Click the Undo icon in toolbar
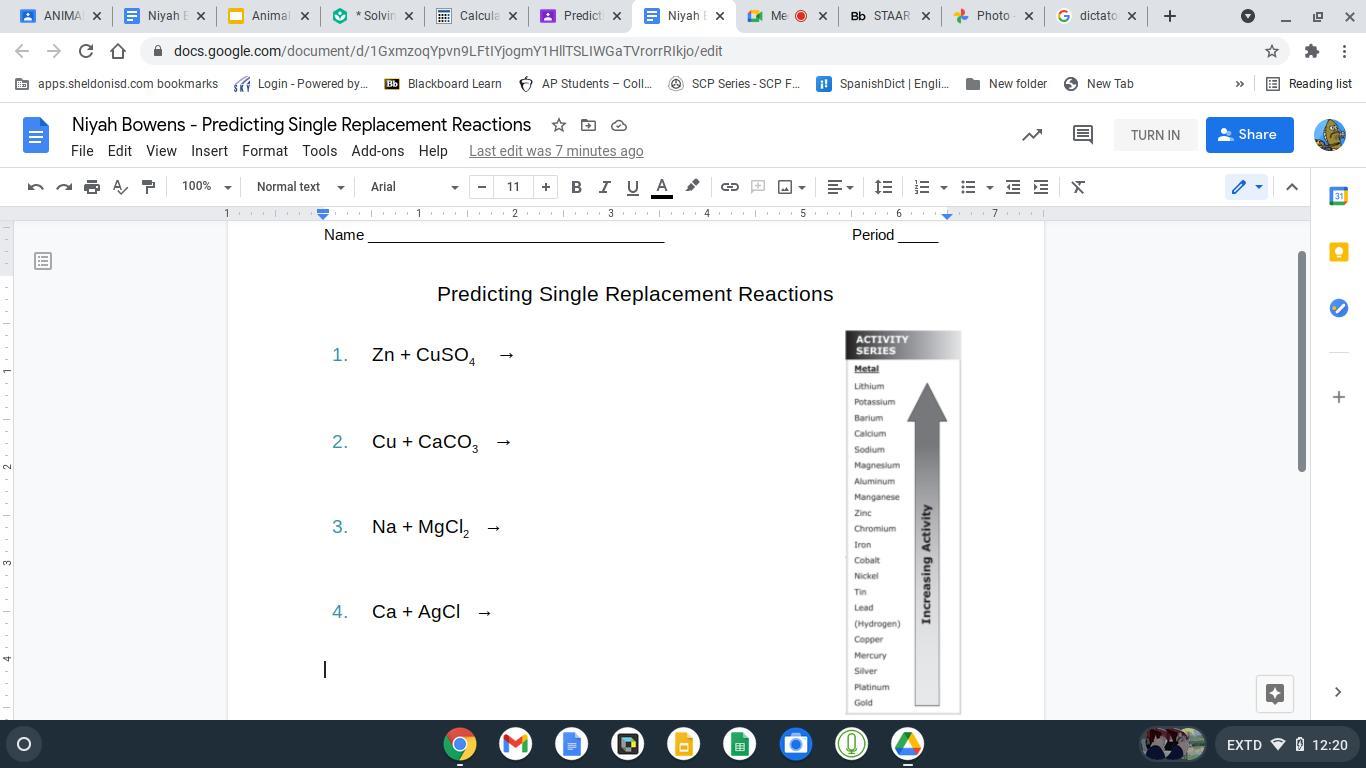 tap(35, 187)
